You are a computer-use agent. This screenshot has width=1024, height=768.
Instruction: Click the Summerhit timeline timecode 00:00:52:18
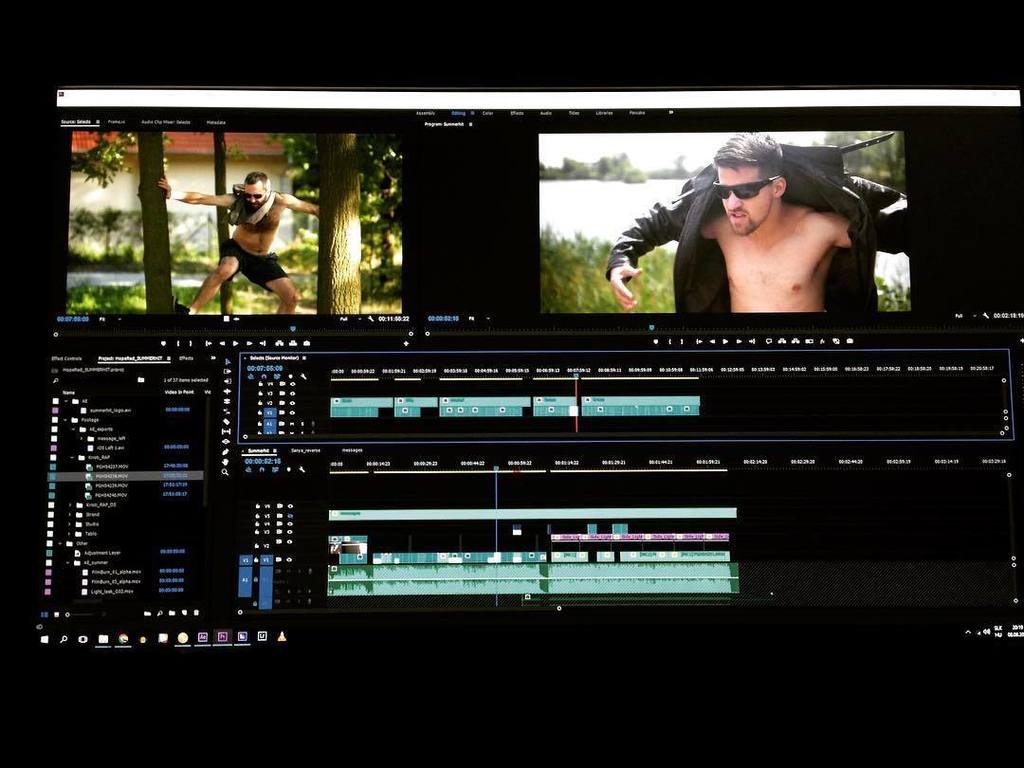click(x=263, y=461)
